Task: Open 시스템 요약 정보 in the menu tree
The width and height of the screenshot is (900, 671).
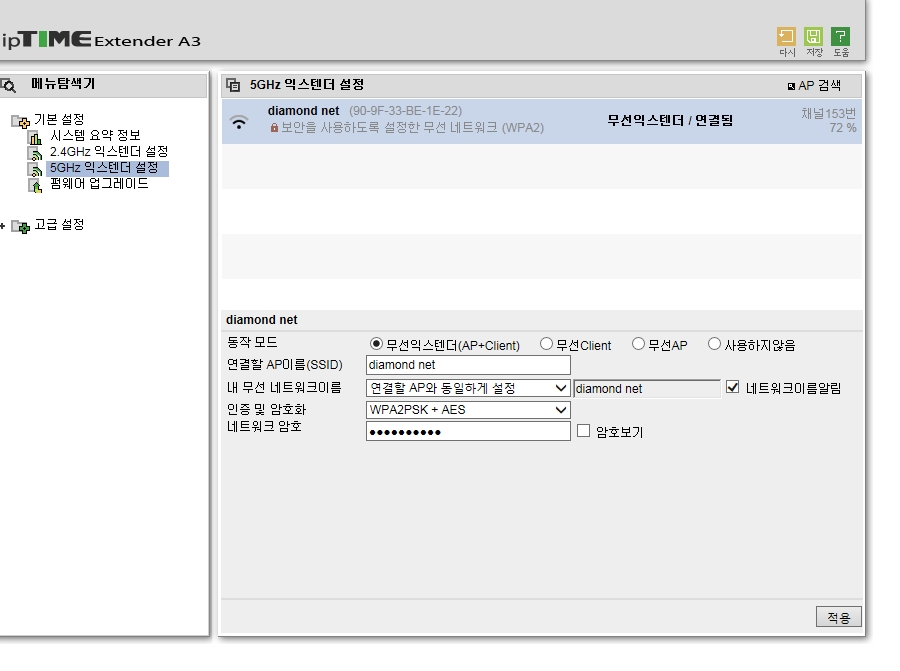Action: click(x=95, y=135)
